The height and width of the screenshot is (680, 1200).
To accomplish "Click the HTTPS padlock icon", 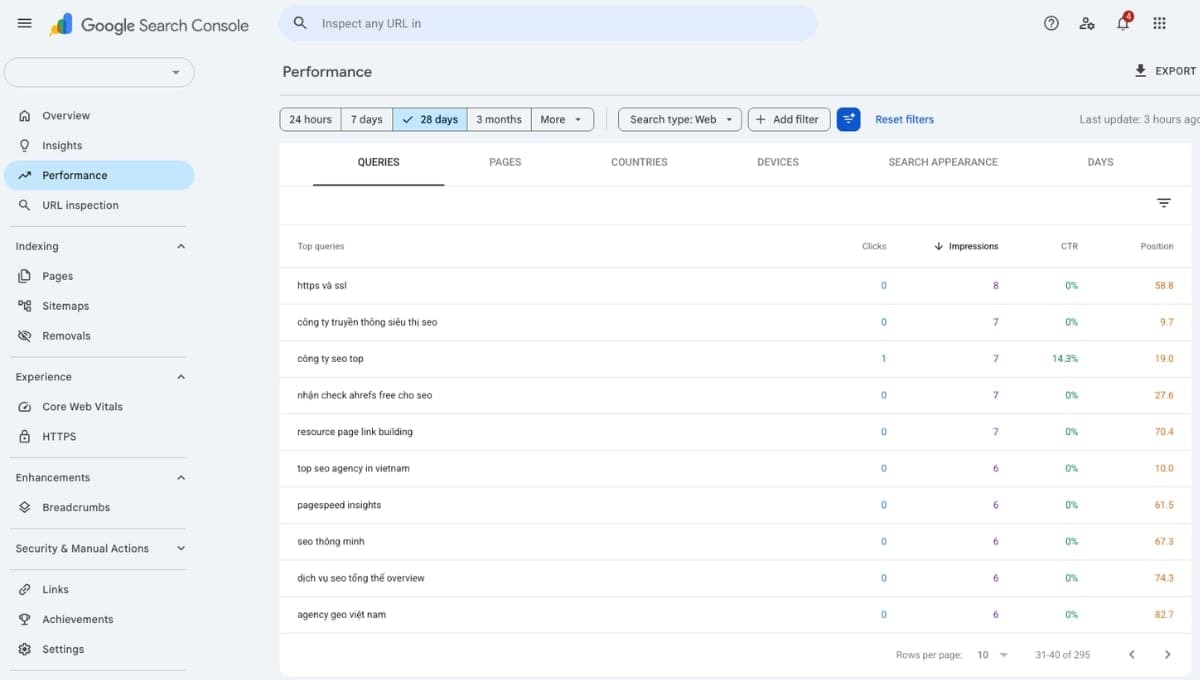I will [x=25, y=437].
